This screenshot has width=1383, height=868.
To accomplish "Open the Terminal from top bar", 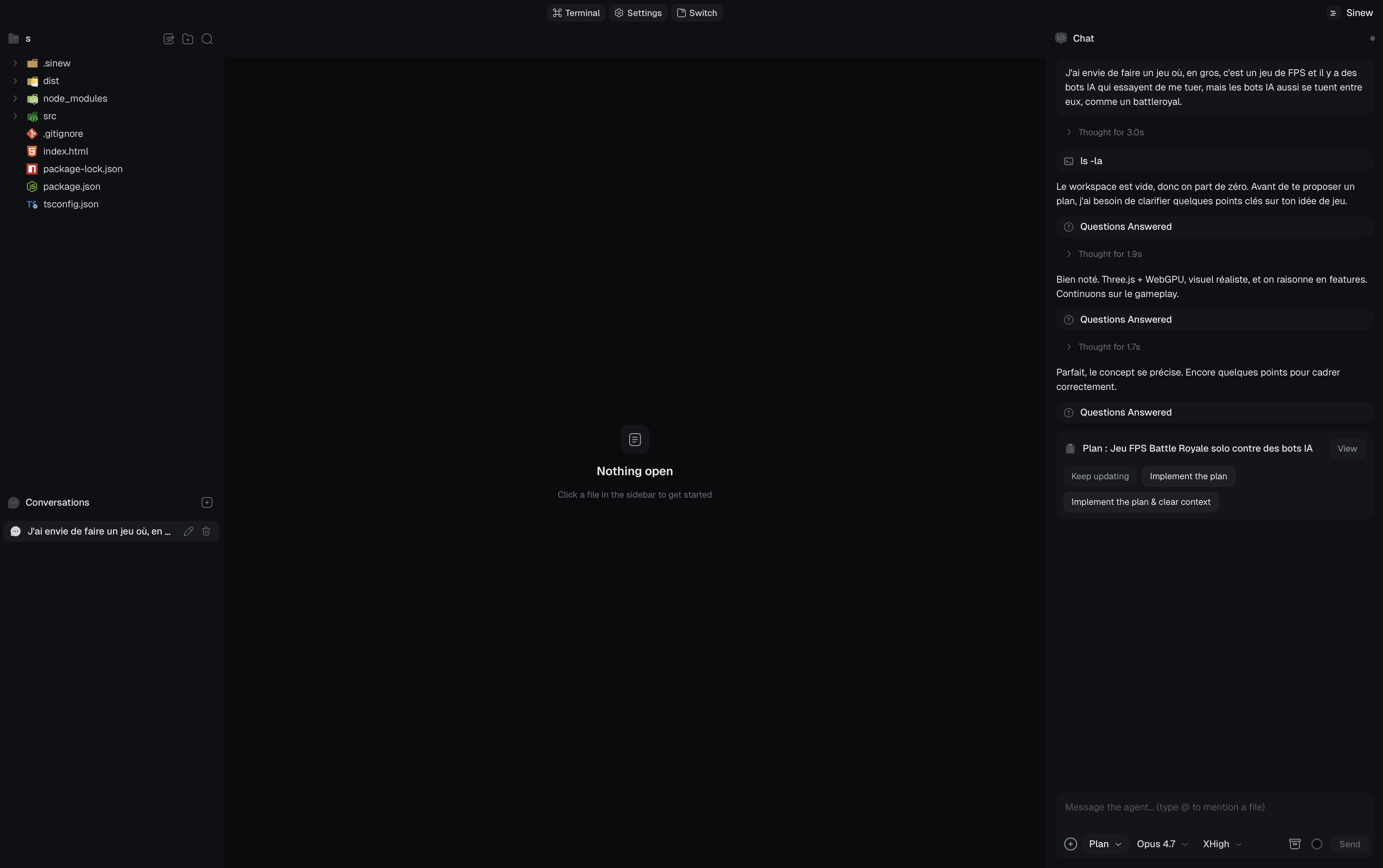I will 576,13.
